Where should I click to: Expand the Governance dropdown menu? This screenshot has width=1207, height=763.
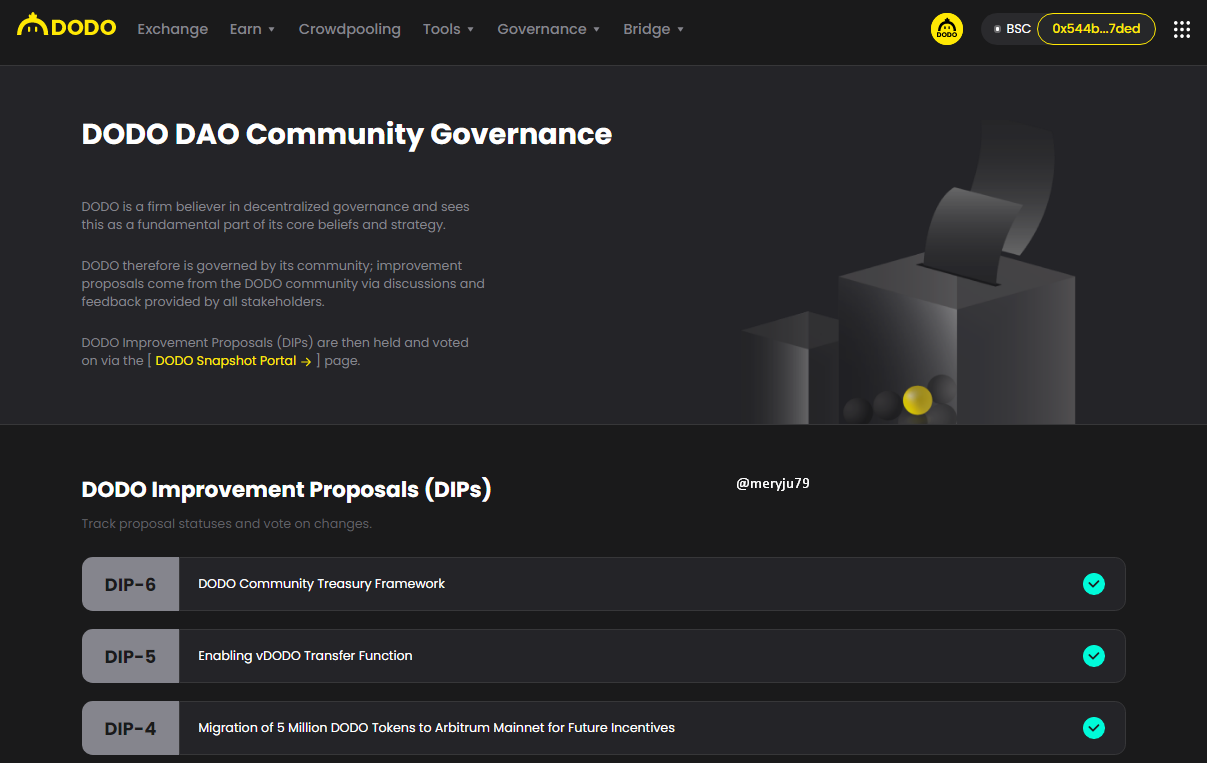tap(548, 29)
